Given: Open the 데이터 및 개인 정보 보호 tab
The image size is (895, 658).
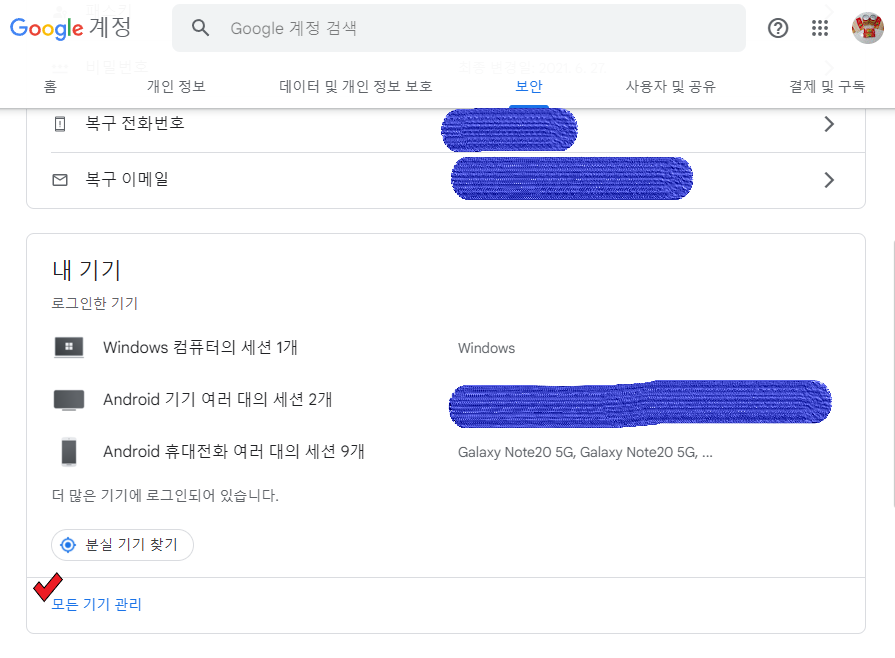Looking at the screenshot, I should click(x=355, y=86).
